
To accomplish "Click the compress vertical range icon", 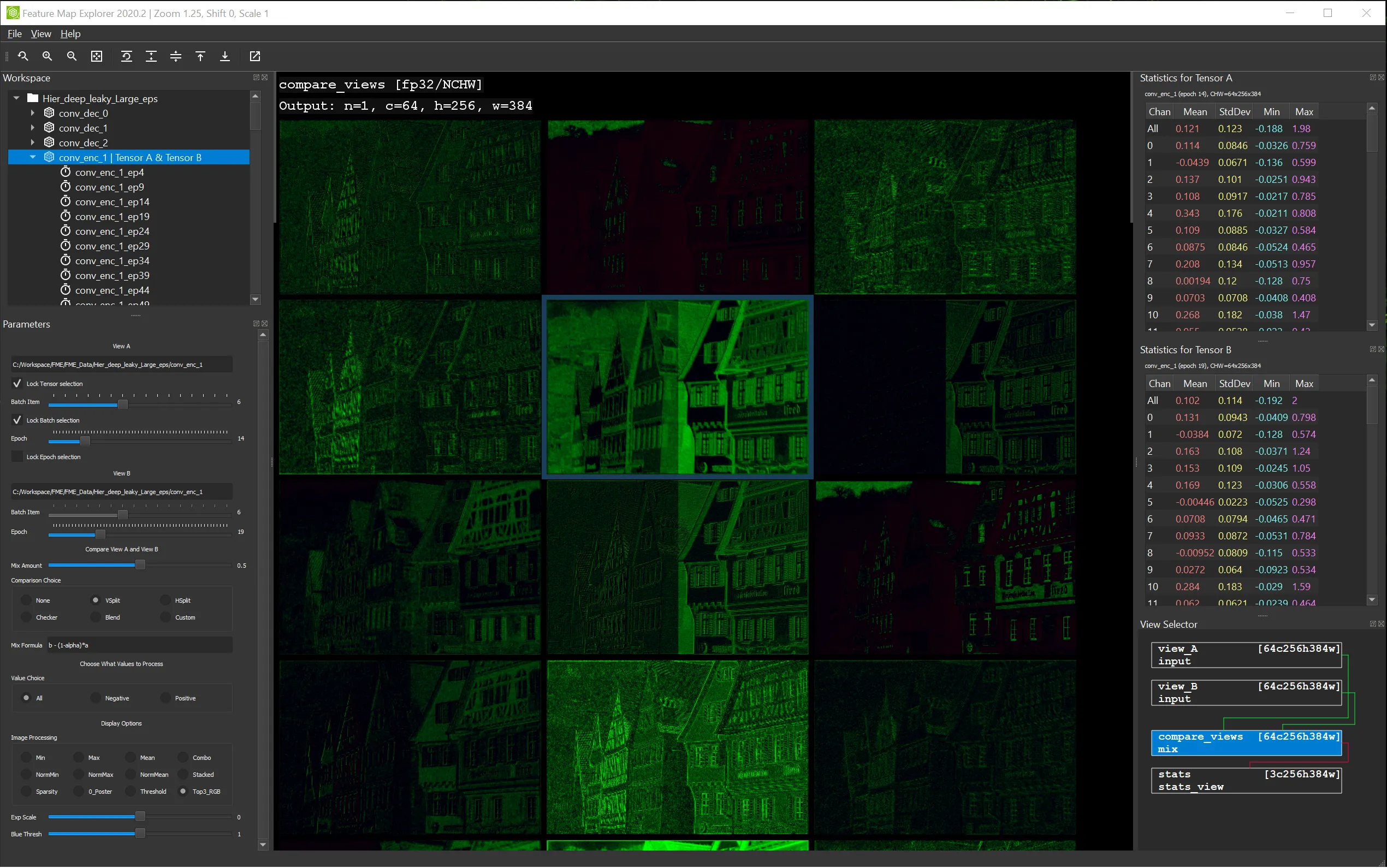I will coord(176,56).
